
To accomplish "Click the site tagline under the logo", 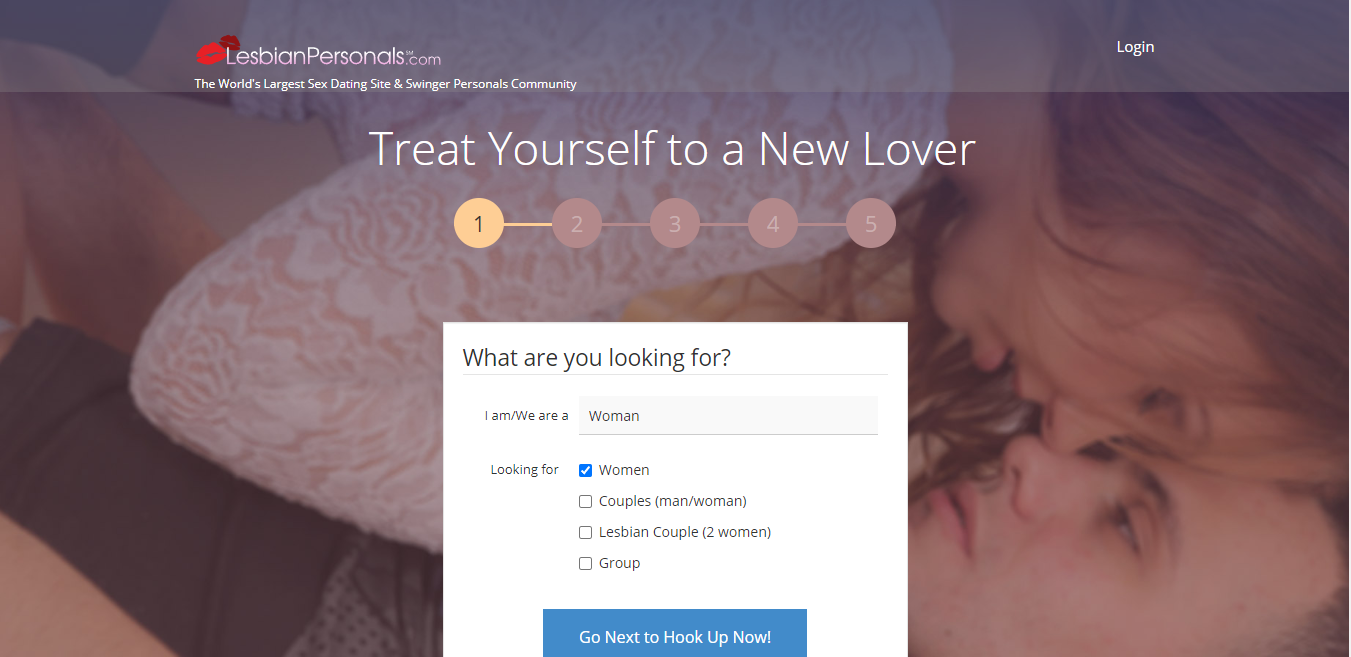I will tap(385, 84).
